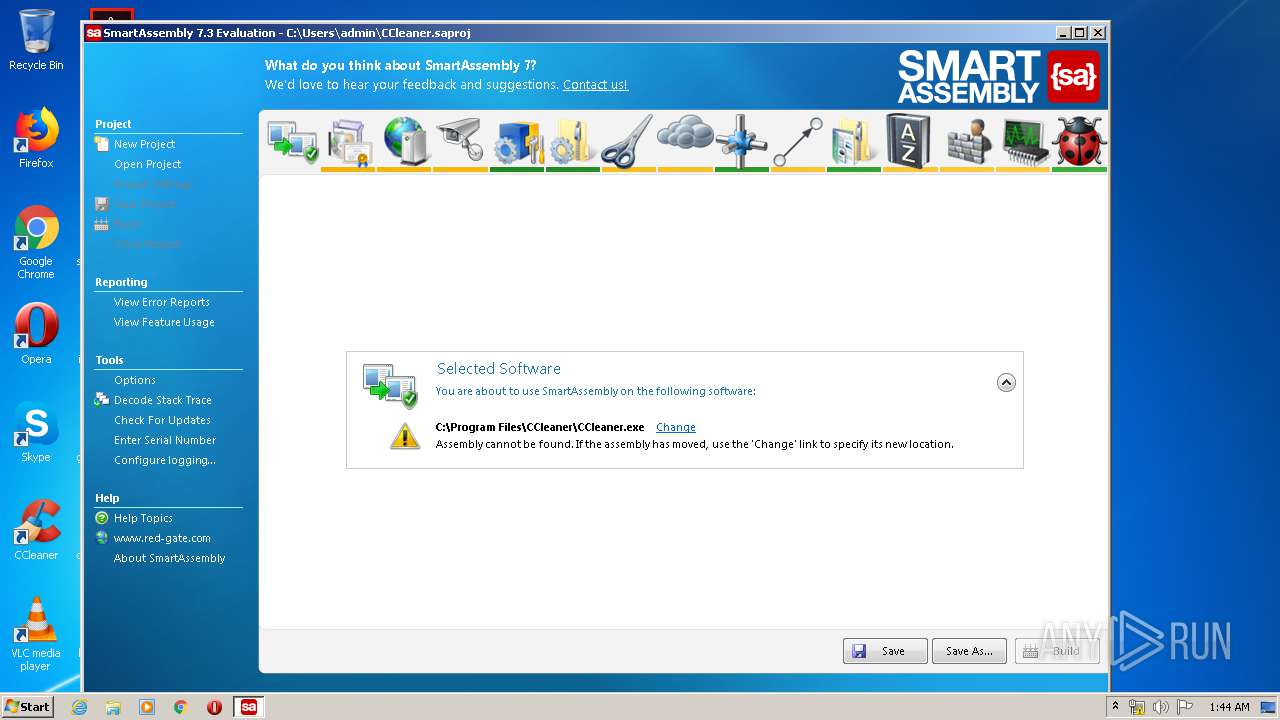Click the yellow warning triangle icon
The width and height of the screenshot is (1280, 720).
[405, 436]
